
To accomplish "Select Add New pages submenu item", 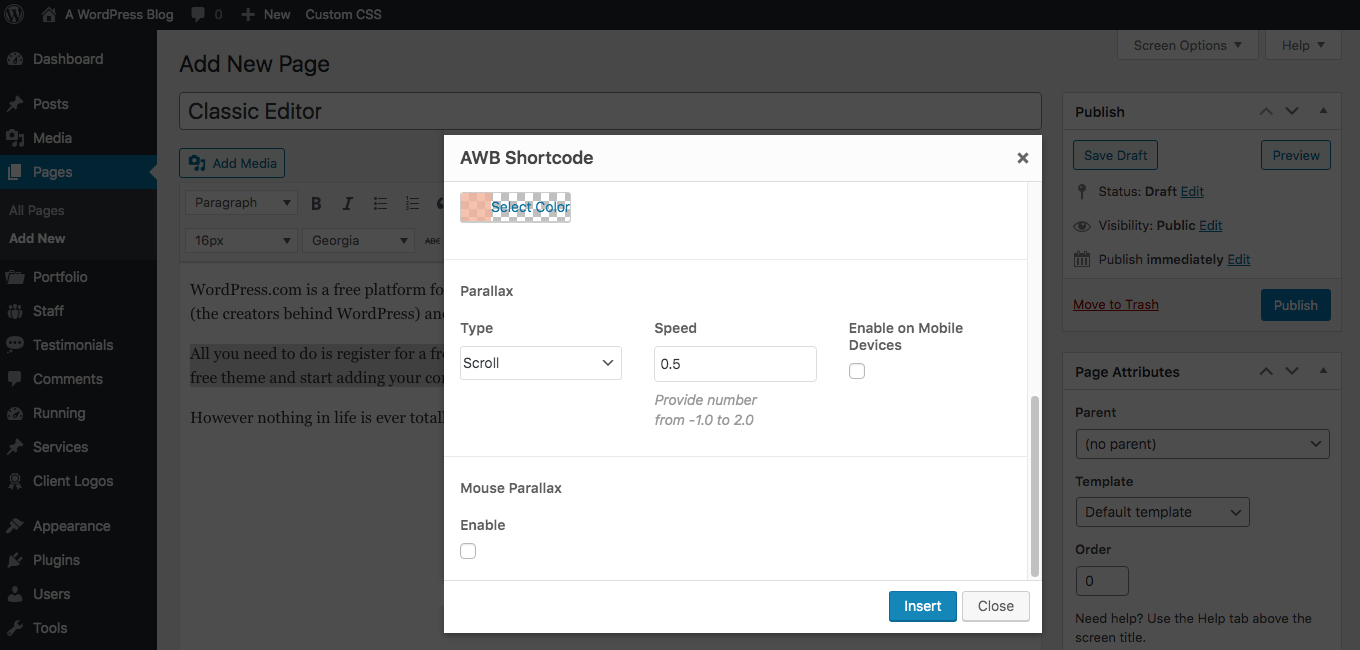I will (37, 239).
